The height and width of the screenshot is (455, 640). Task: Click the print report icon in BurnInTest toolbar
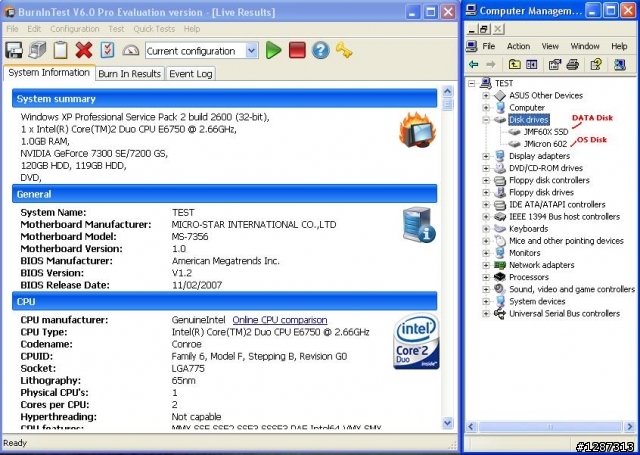tap(37, 51)
